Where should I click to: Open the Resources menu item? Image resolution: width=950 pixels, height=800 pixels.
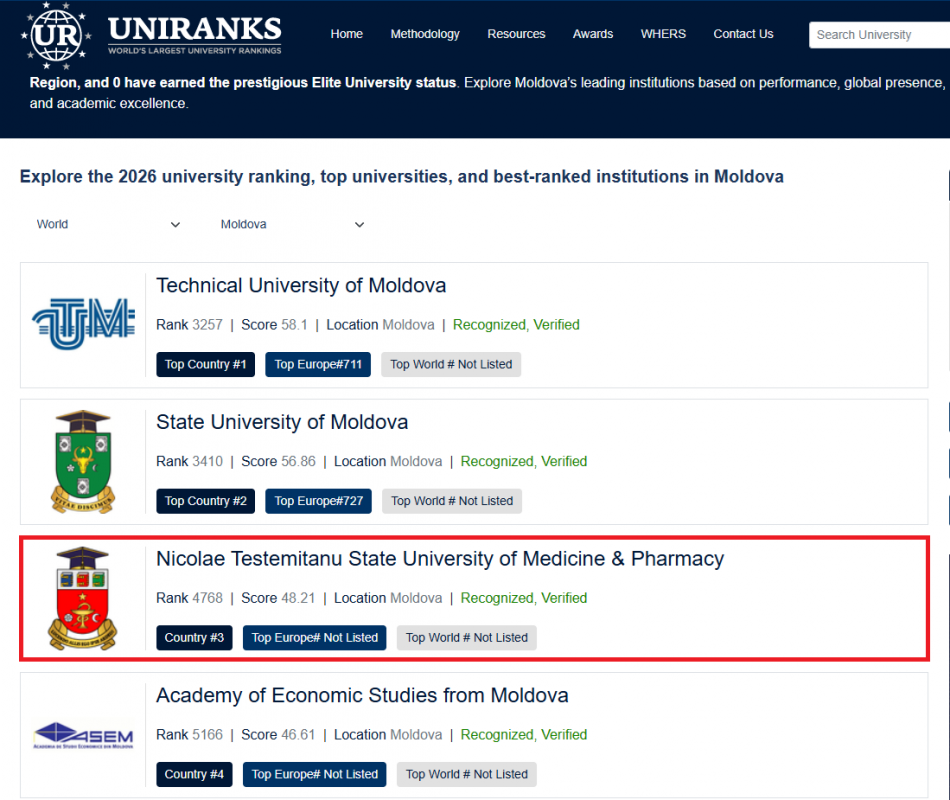pos(516,33)
